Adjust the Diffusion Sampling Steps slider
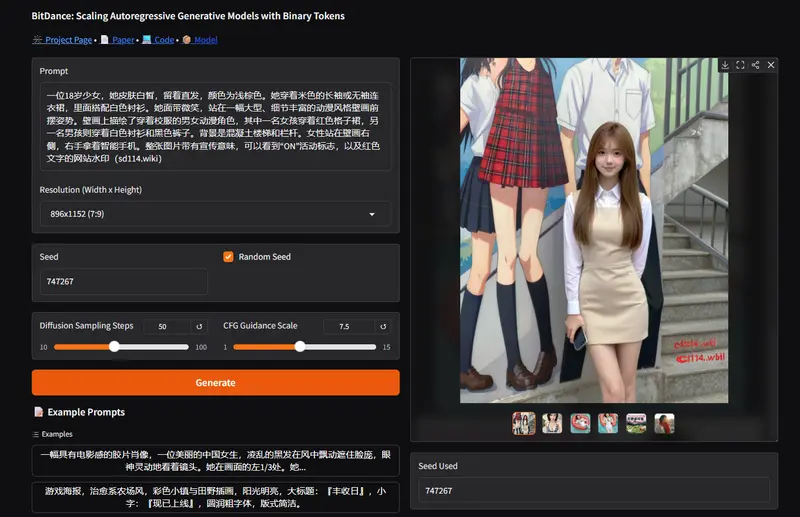 point(121,347)
